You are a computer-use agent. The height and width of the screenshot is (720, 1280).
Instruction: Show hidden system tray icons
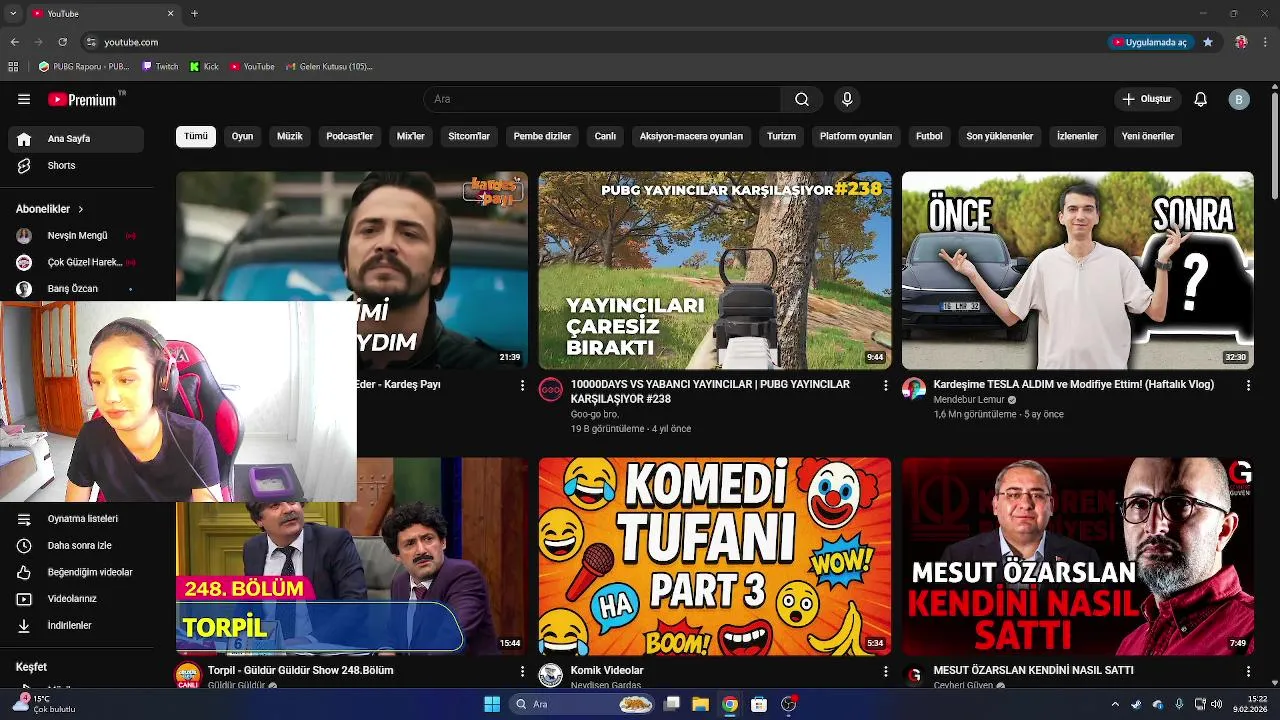point(1115,704)
